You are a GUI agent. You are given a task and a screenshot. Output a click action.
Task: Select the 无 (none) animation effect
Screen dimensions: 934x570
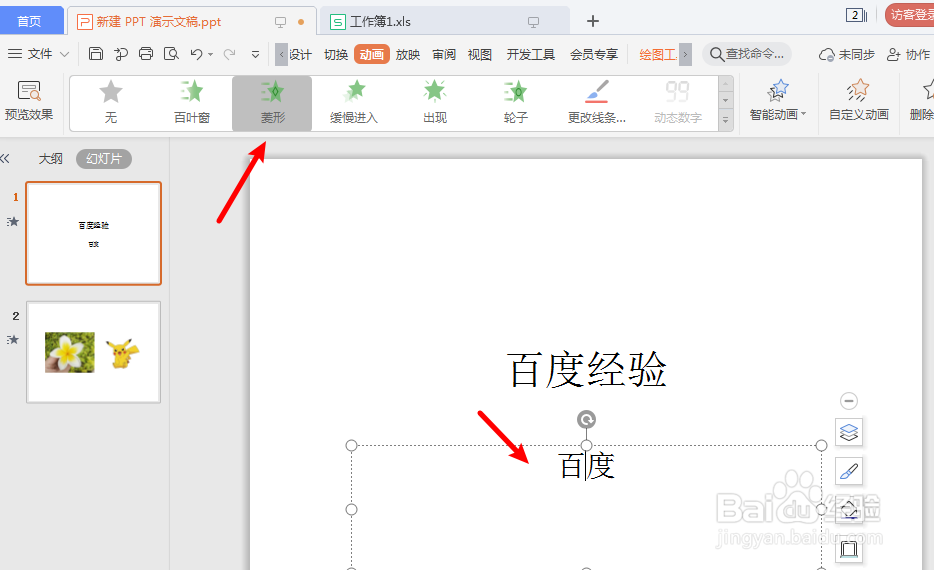pyautogui.click(x=111, y=102)
